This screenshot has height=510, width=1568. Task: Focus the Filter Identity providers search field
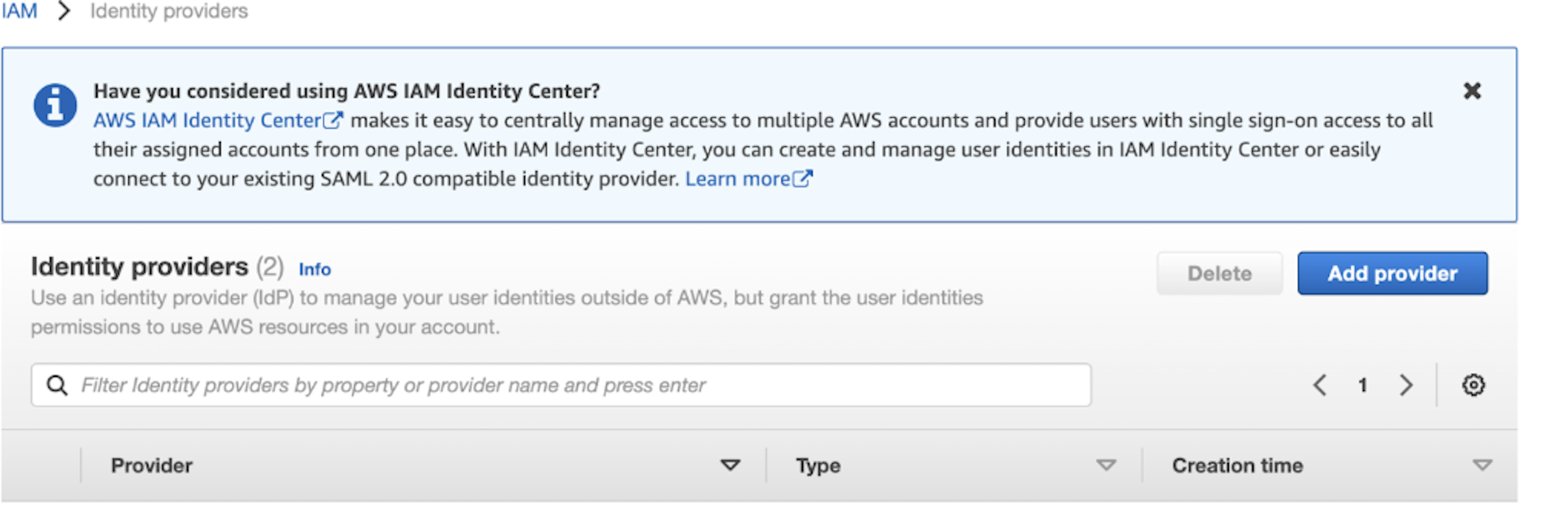pyautogui.click(x=561, y=385)
